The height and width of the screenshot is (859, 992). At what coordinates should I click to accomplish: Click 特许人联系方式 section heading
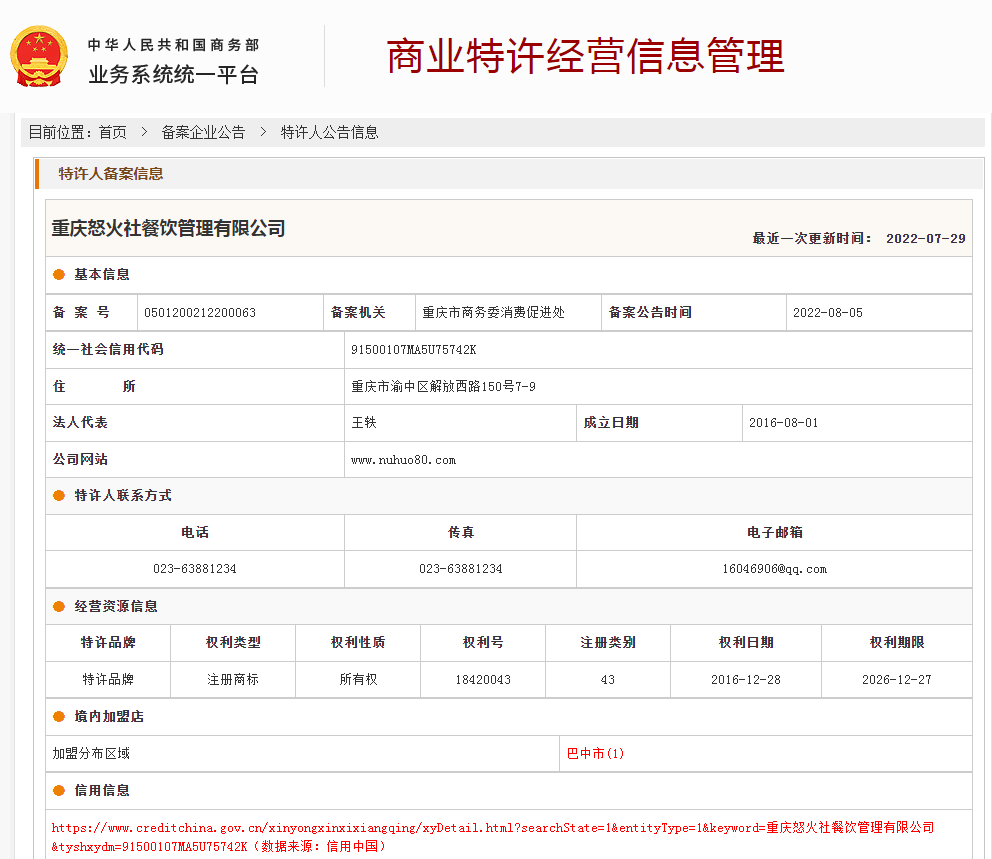point(123,495)
